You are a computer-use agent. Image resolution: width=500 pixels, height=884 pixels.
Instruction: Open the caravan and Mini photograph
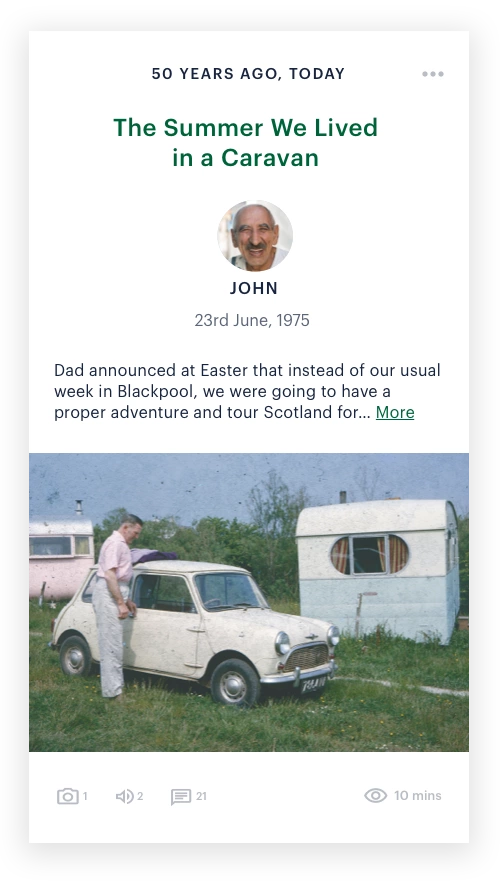(249, 602)
